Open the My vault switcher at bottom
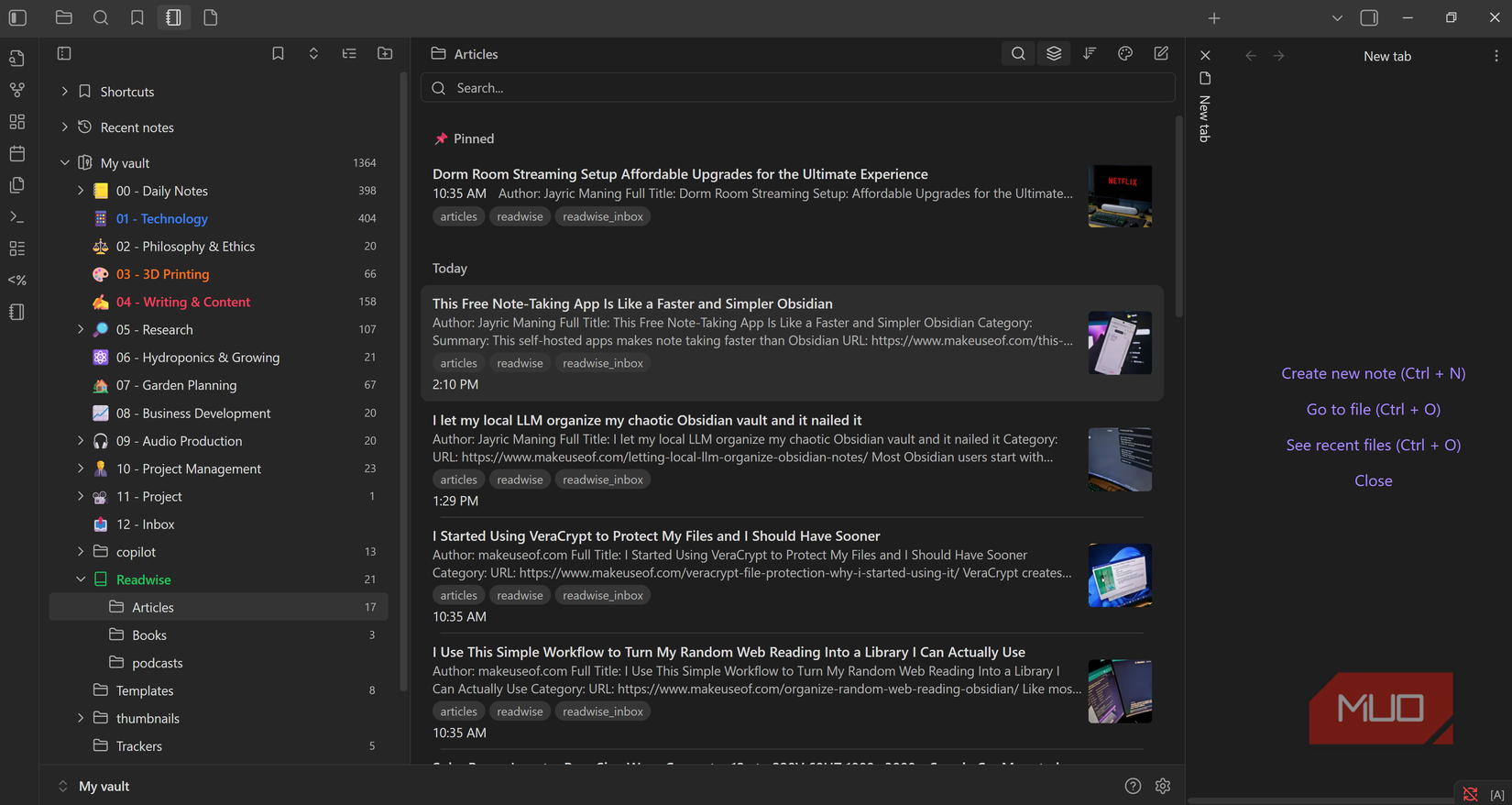 coord(94,786)
